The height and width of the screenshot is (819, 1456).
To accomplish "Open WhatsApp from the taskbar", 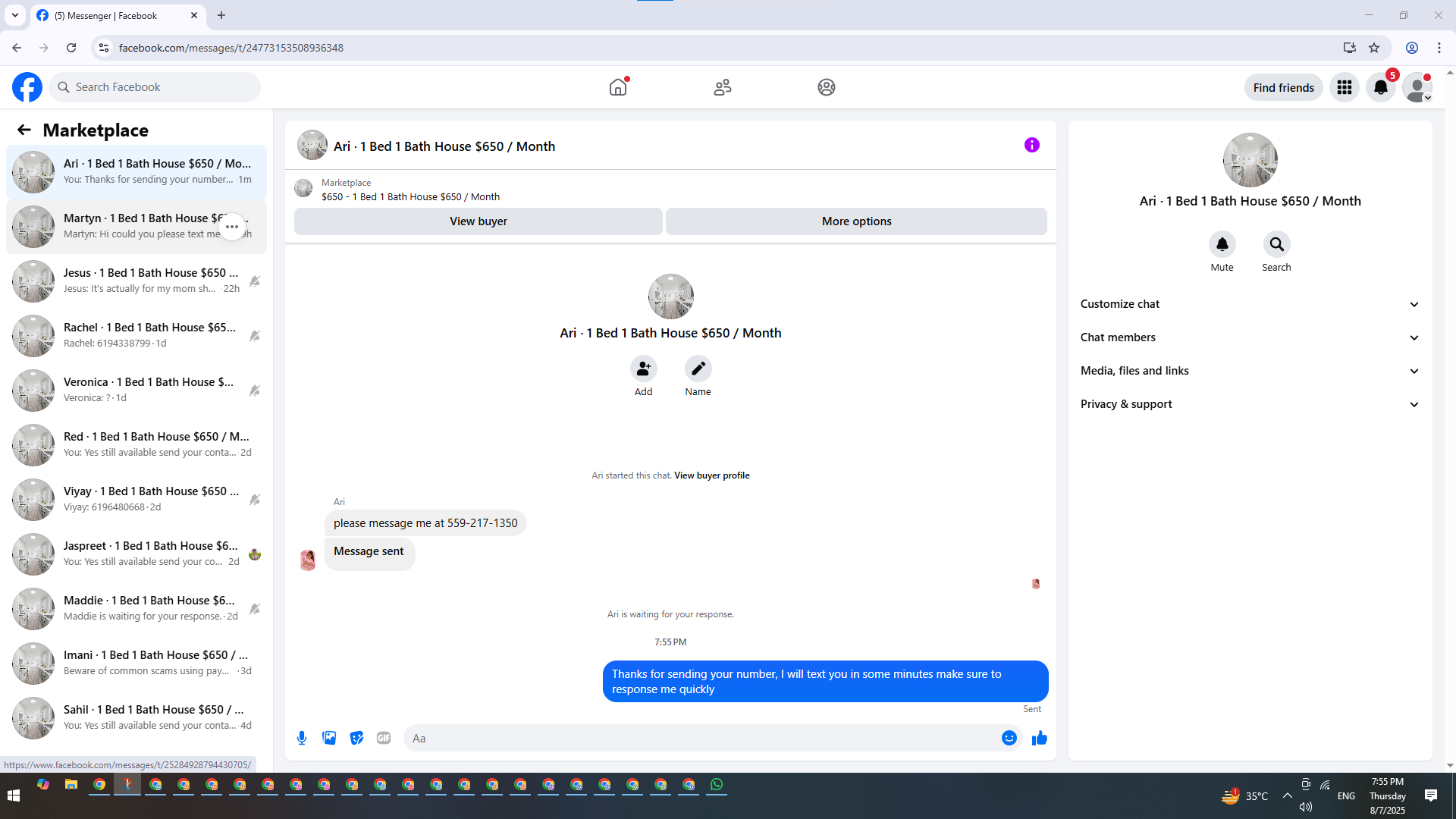I will pos(717,785).
